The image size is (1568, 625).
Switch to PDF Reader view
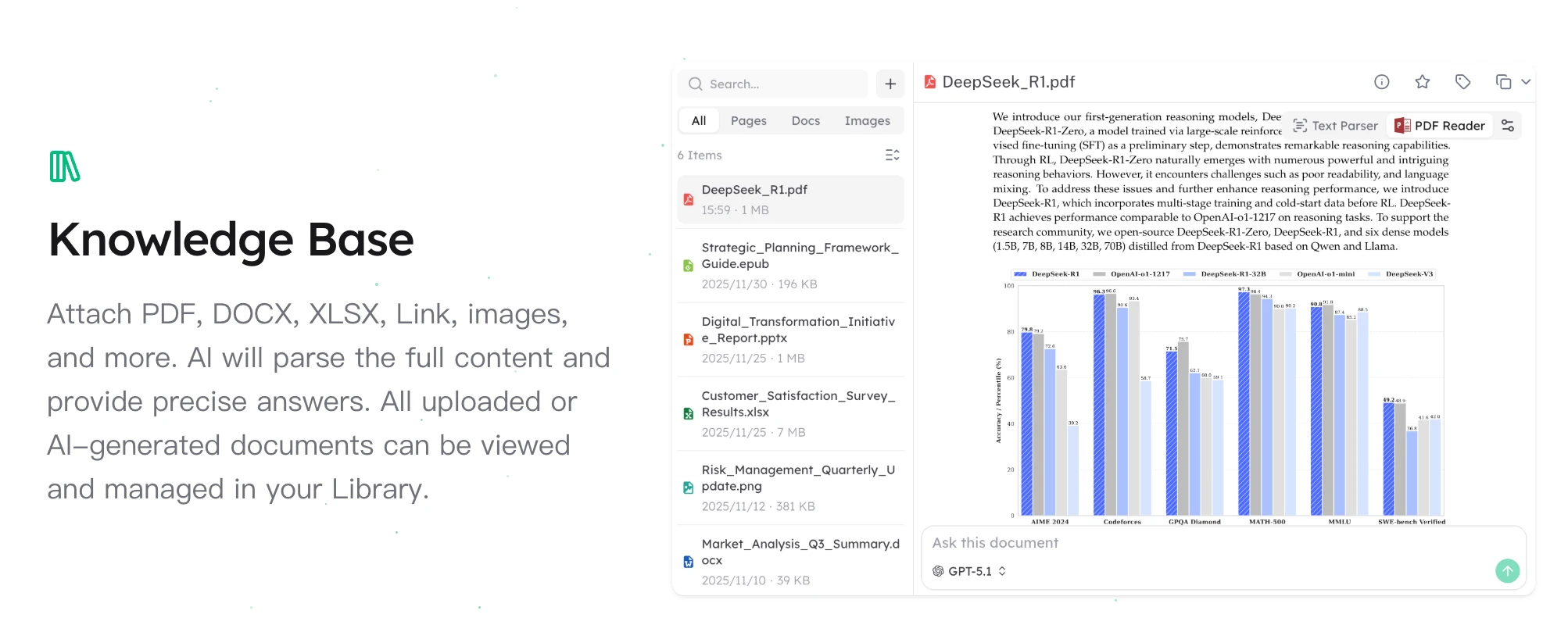tap(1440, 126)
